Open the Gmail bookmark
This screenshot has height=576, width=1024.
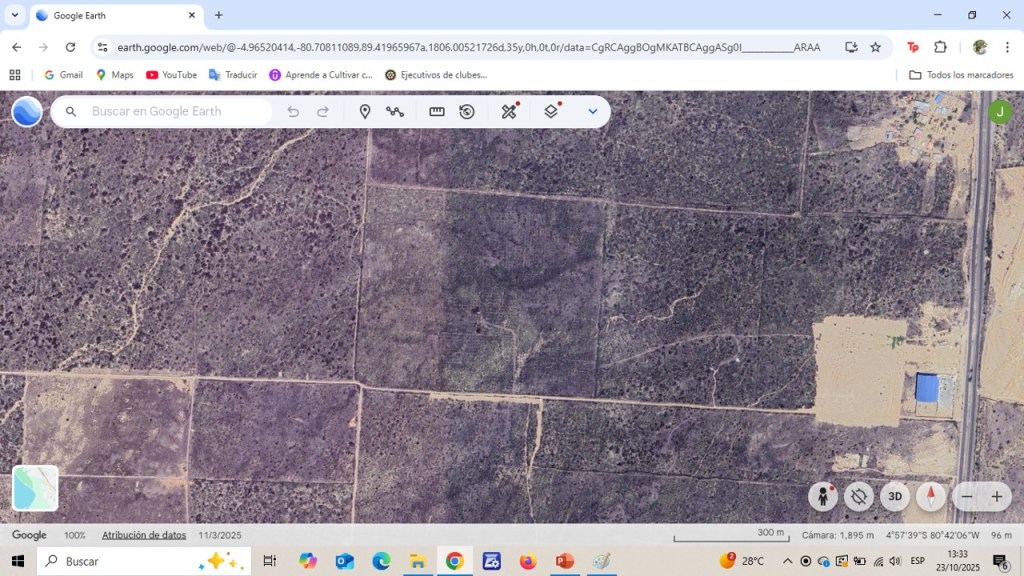point(63,75)
